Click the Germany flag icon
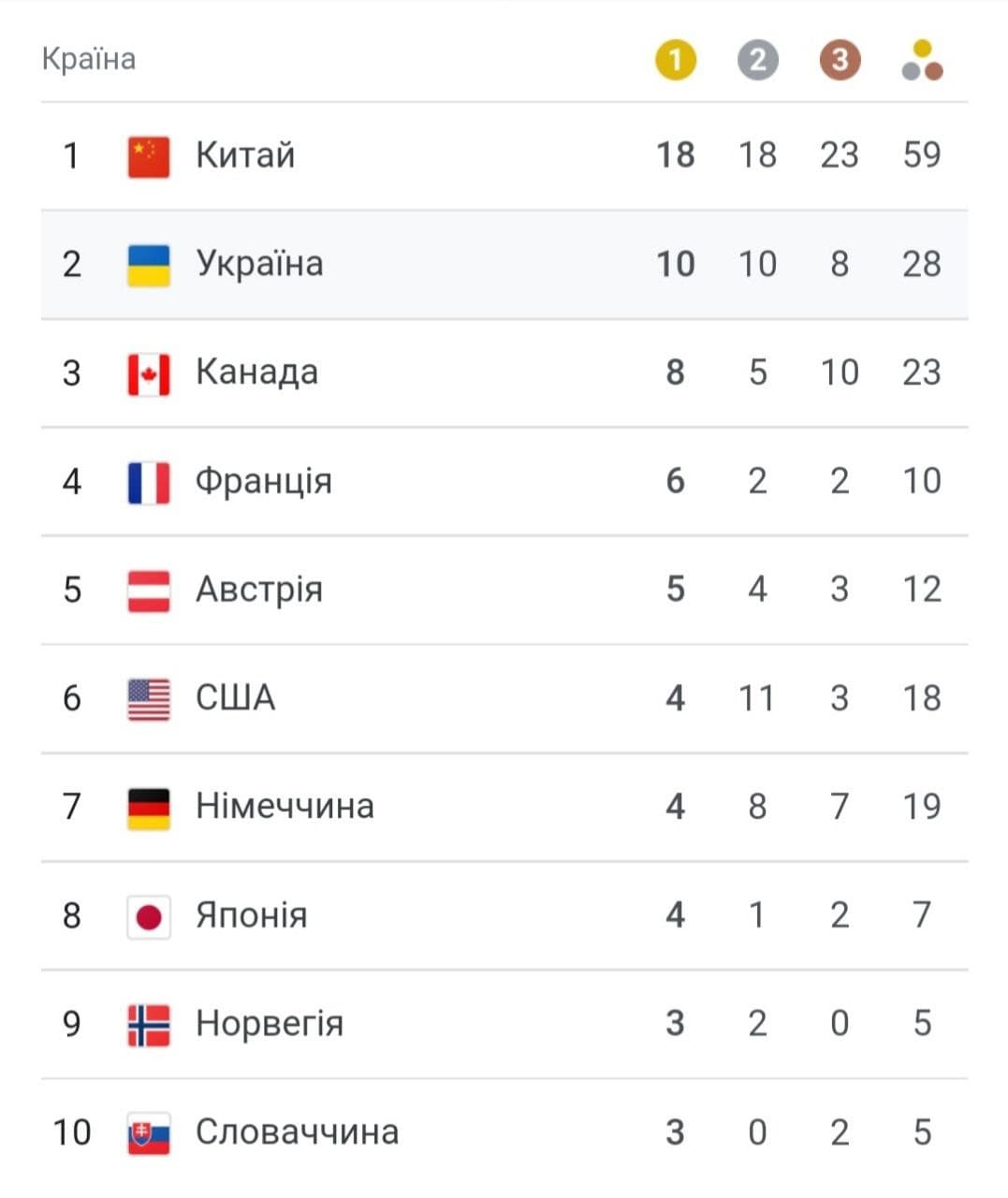 pyautogui.click(x=149, y=808)
